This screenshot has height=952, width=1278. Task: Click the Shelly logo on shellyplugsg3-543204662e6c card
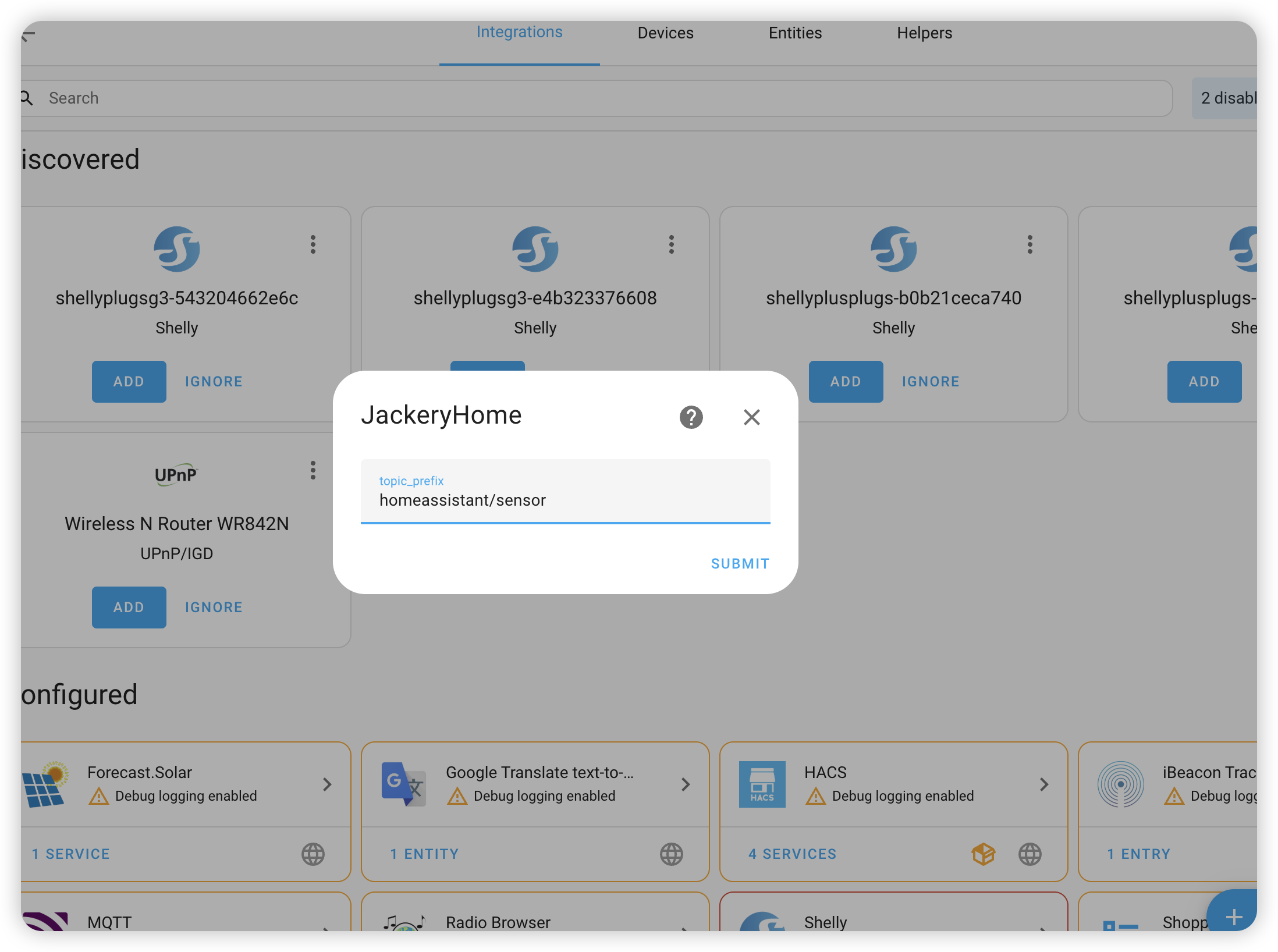(x=177, y=249)
